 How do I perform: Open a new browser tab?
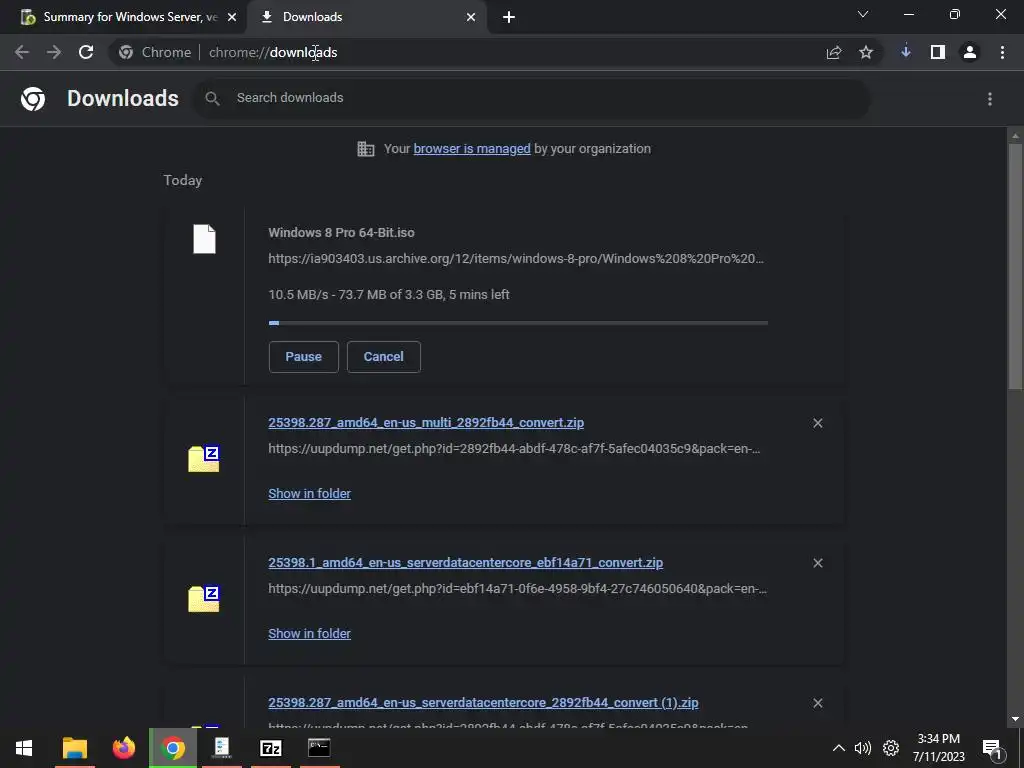coord(509,18)
